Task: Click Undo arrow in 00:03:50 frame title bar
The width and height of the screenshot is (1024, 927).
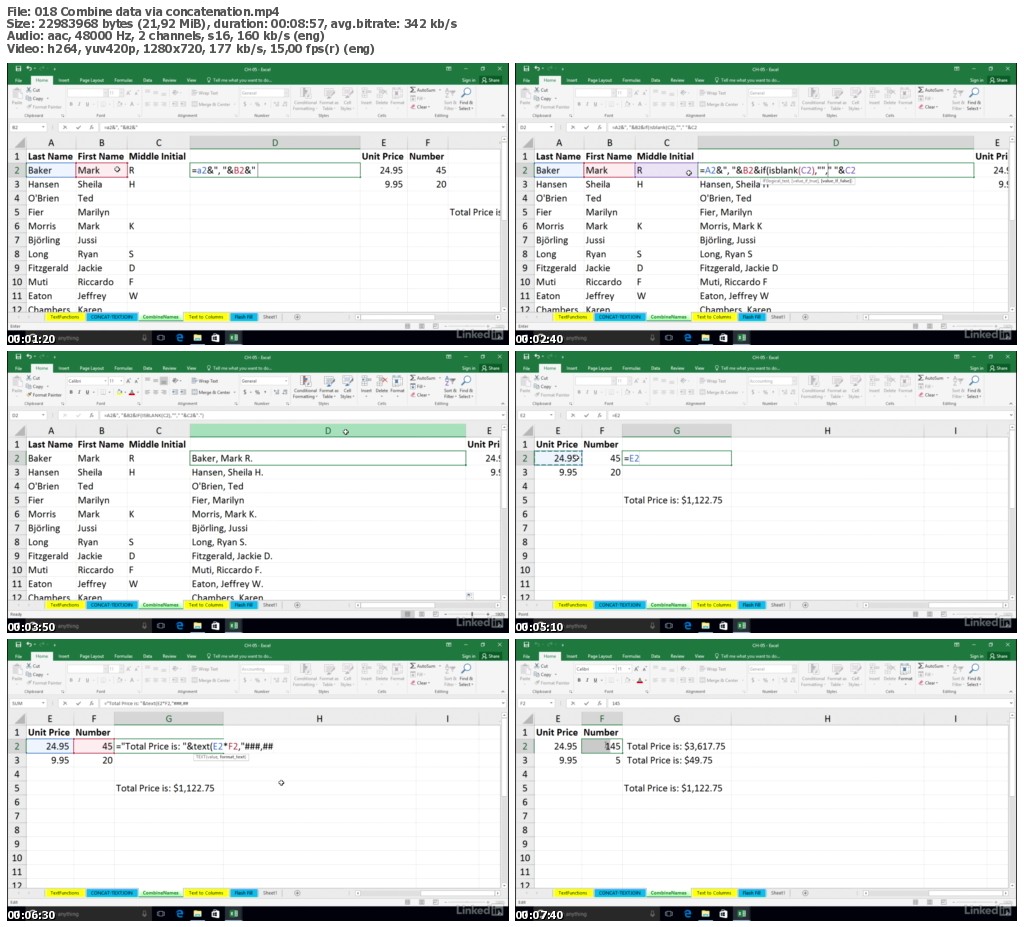Action: pyautogui.click(x=29, y=356)
